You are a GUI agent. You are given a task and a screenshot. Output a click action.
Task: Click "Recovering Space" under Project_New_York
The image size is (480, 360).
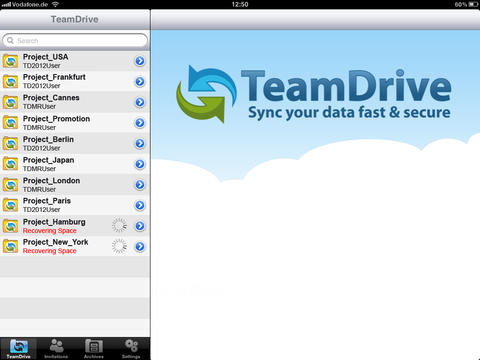tap(50, 251)
